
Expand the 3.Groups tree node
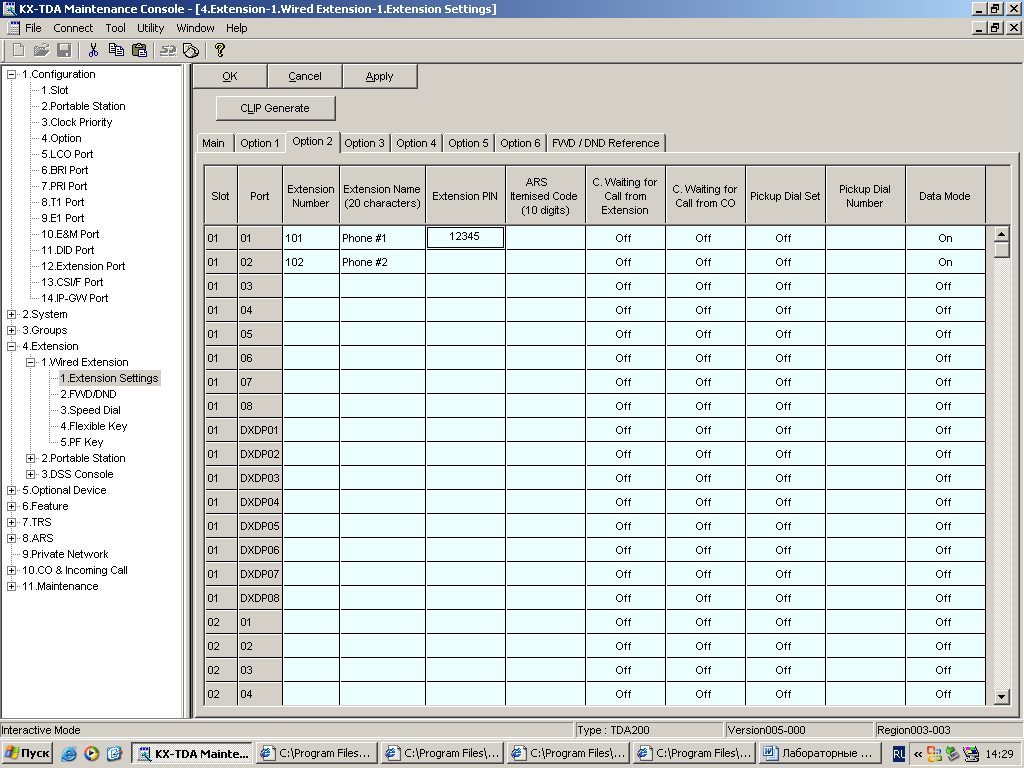coord(11,330)
